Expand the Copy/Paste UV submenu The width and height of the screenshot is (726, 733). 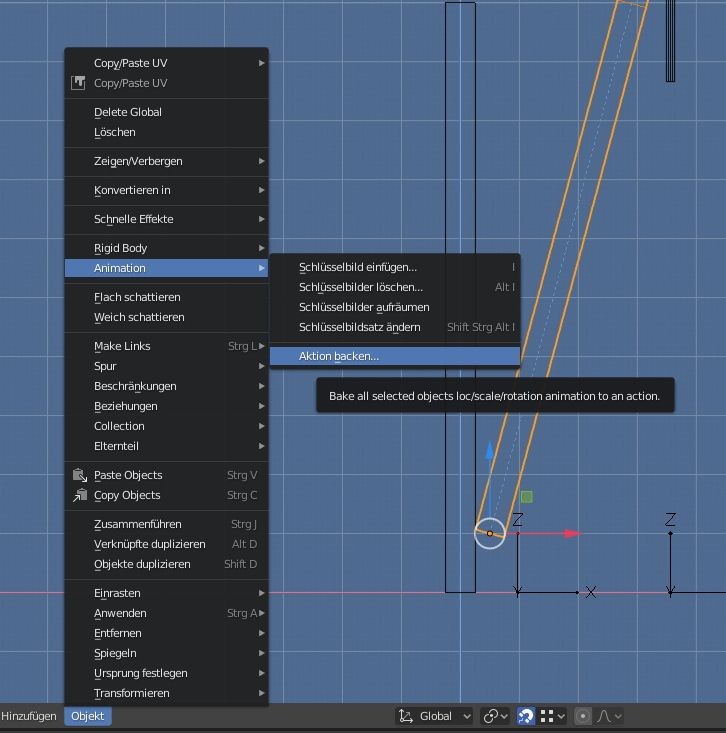coord(166,63)
